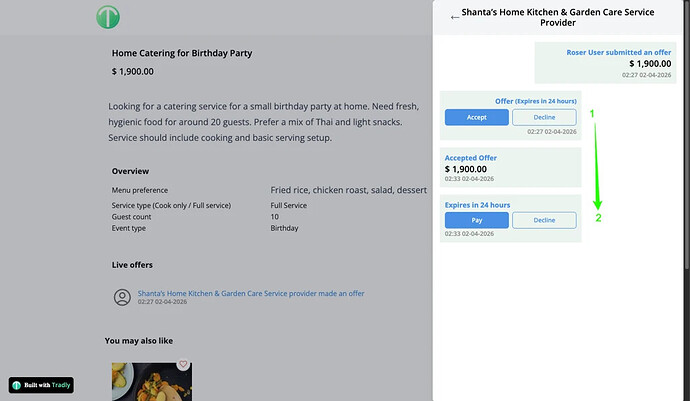Click the Roser User submitted offer message
690x401 pixels.
coord(608,62)
